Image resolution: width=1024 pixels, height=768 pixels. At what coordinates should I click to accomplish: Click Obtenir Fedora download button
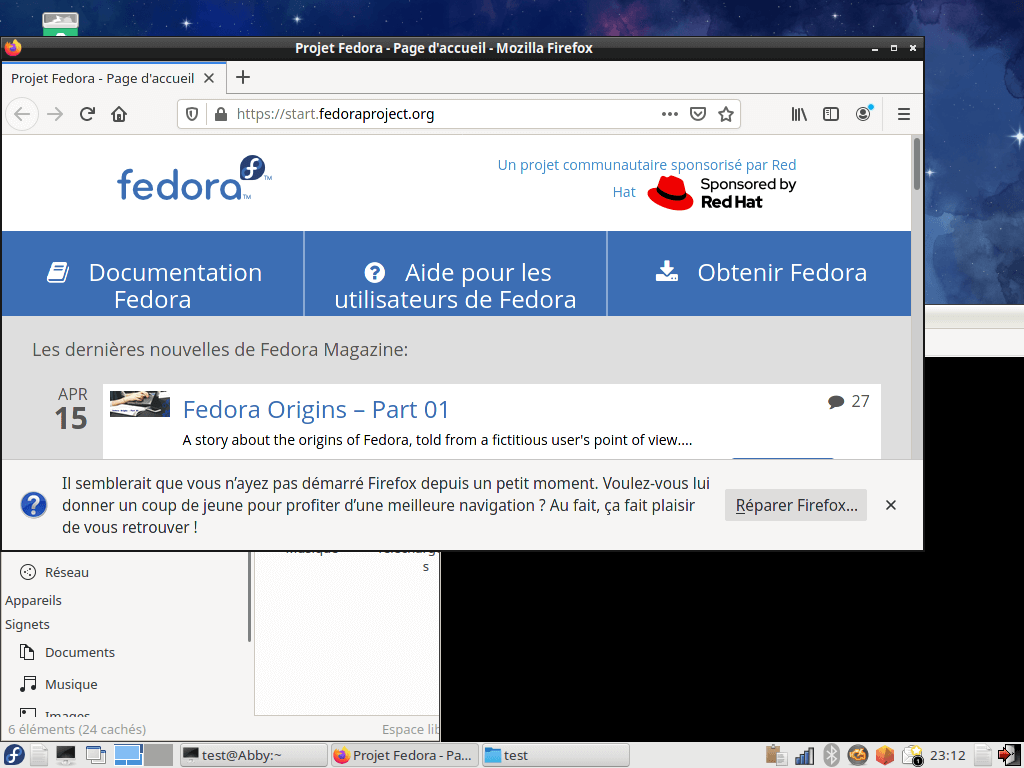(x=760, y=274)
